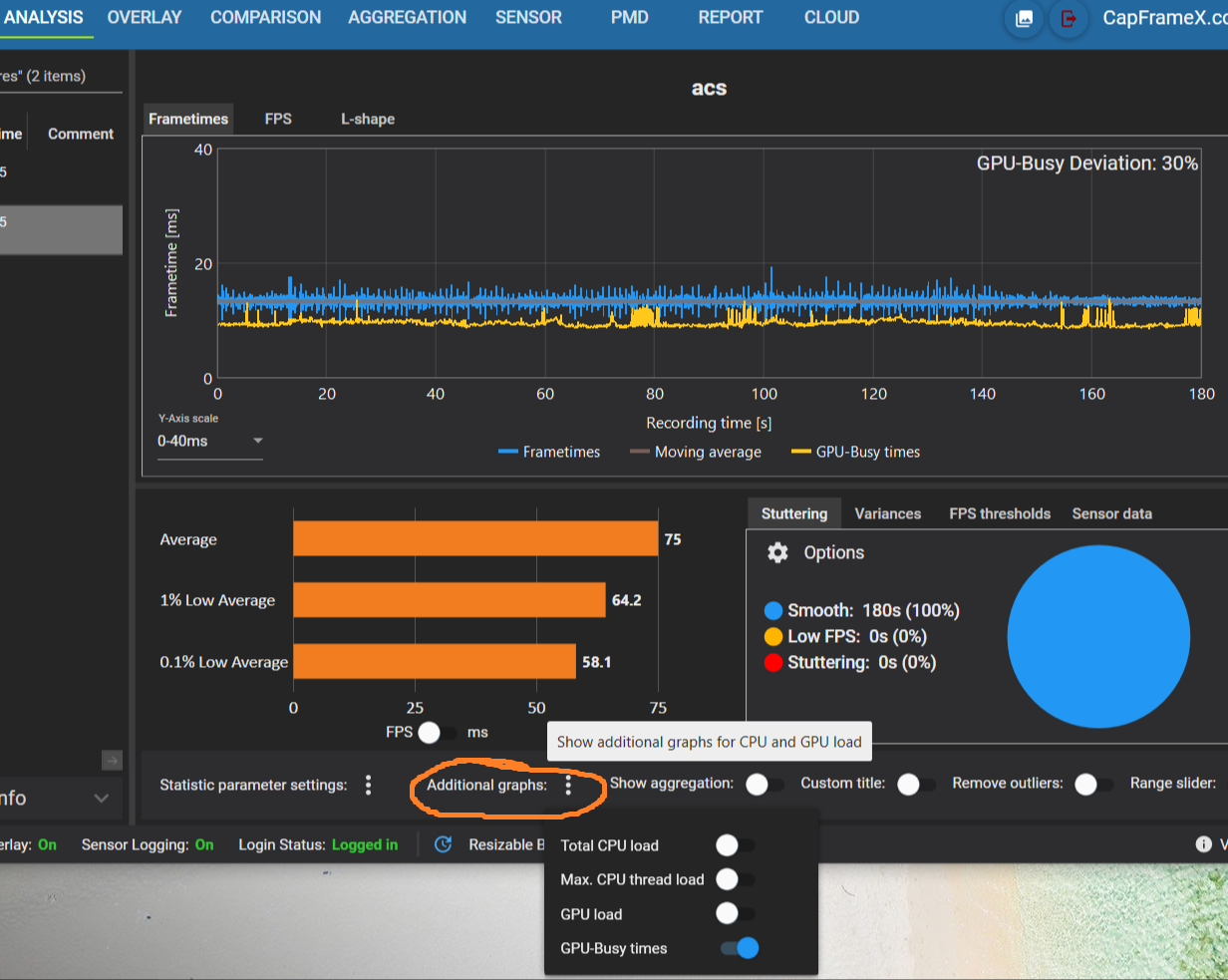Select the FPS graph tab
Screen dimensions: 1228x980
(x=278, y=119)
